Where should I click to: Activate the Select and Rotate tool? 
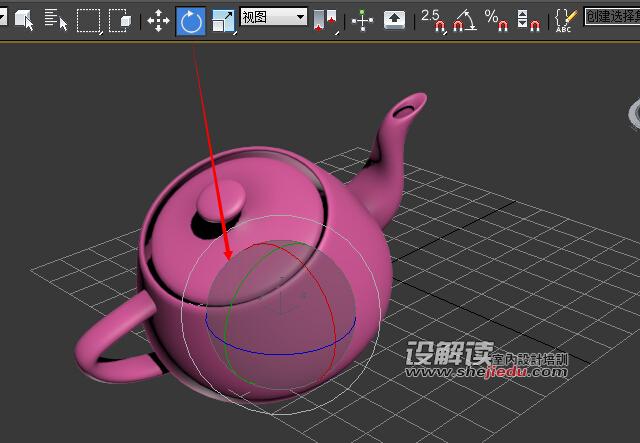(191, 19)
